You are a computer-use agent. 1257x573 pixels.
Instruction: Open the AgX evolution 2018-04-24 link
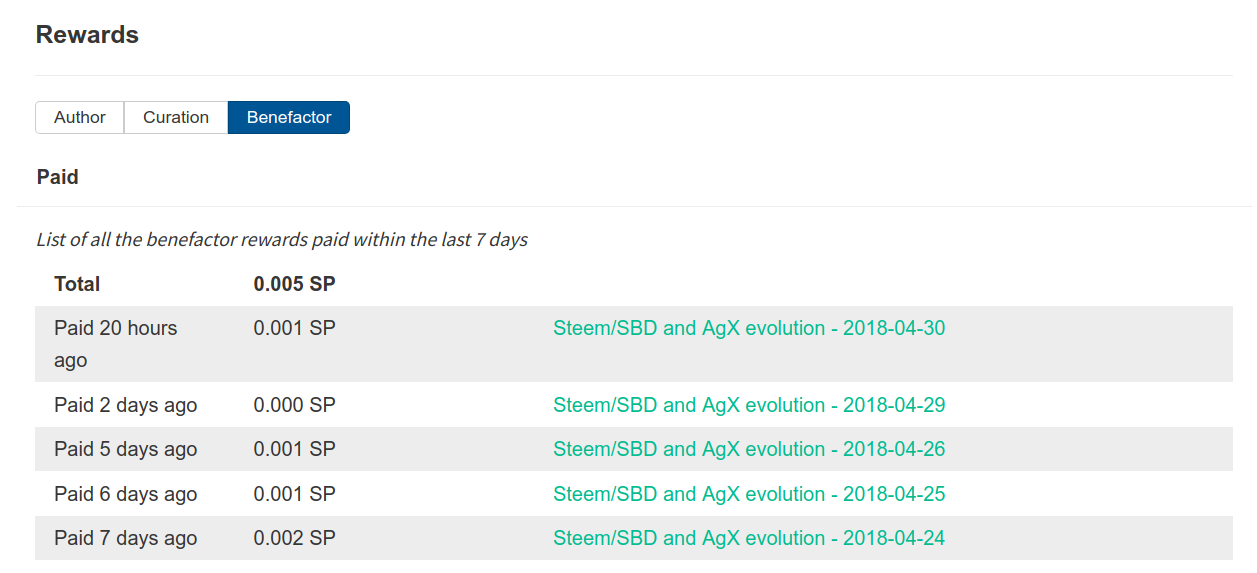[749, 538]
